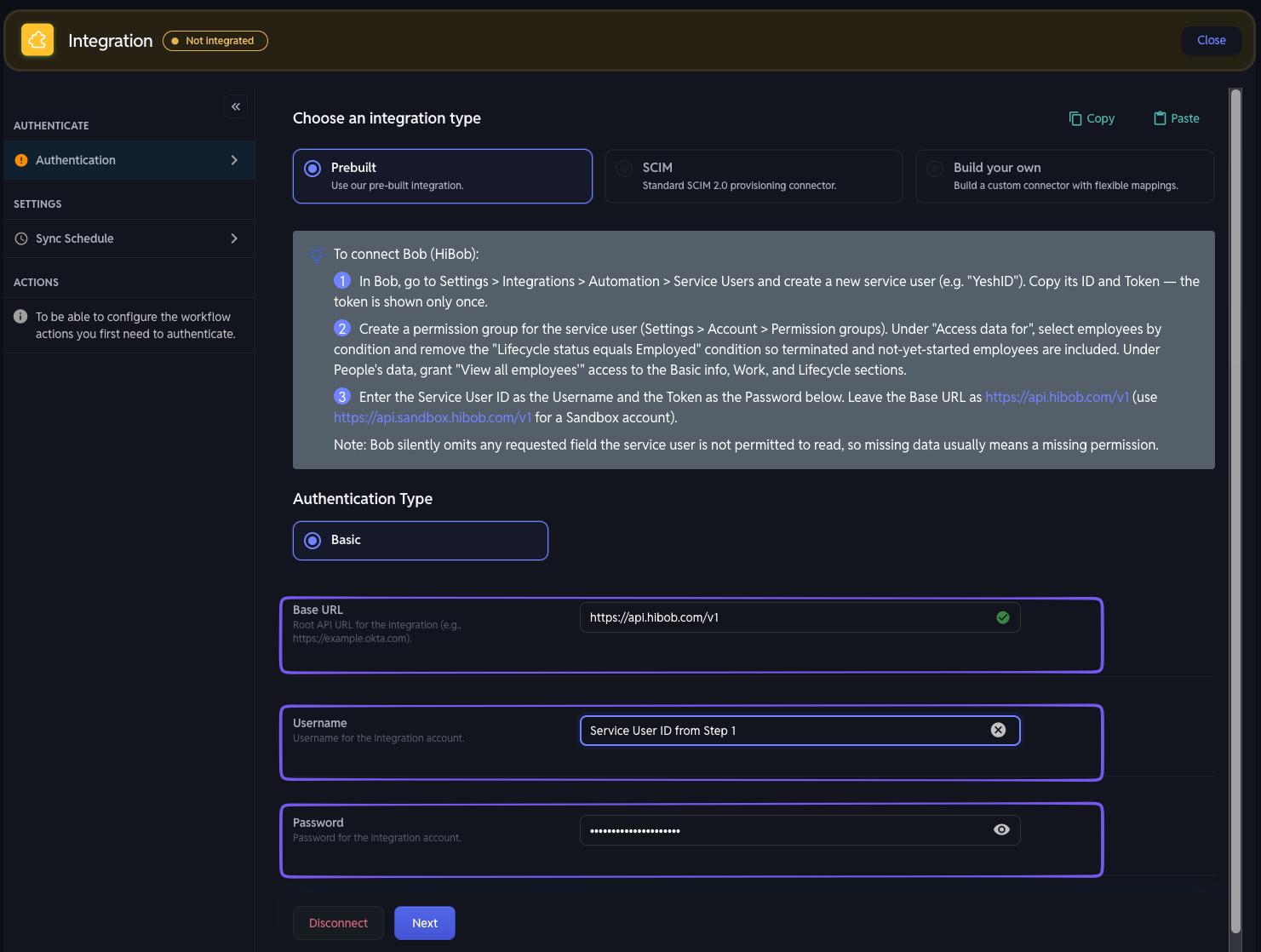Click the Copy button

pyautogui.click(x=1092, y=118)
